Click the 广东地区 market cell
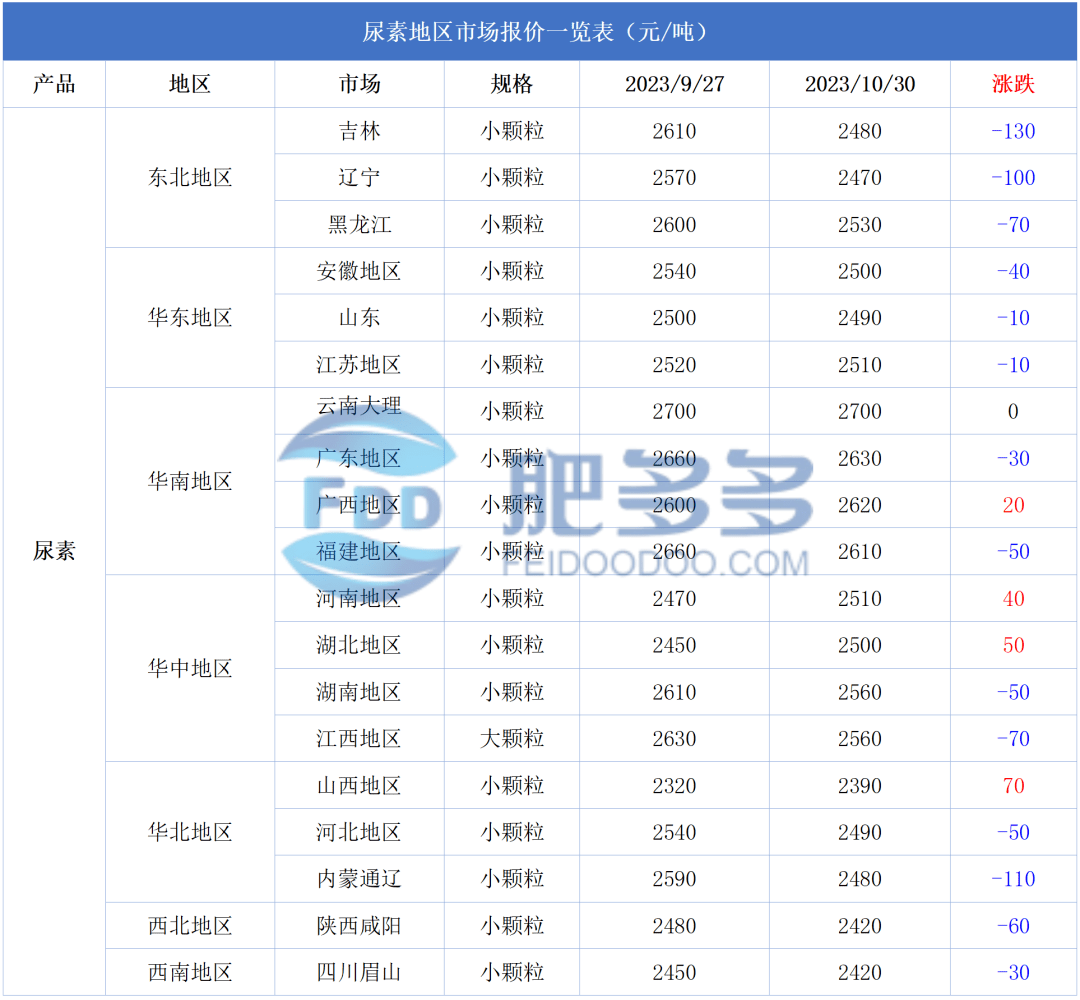This screenshot has width=1080, height=1000. pos(359,458)
